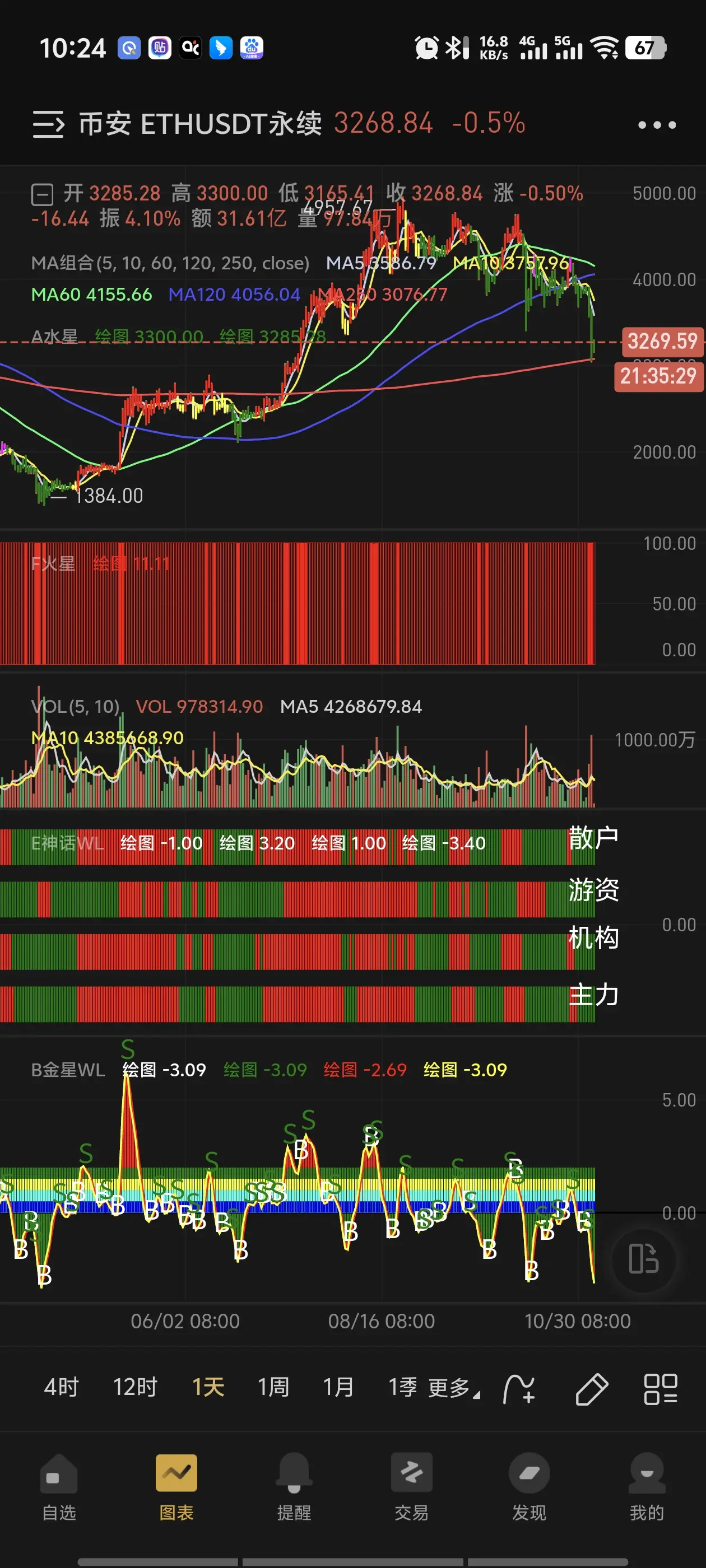Tap the E神话WL indicator label
Viewport: 706px width, 1568px height.
(x=68, y=843)
